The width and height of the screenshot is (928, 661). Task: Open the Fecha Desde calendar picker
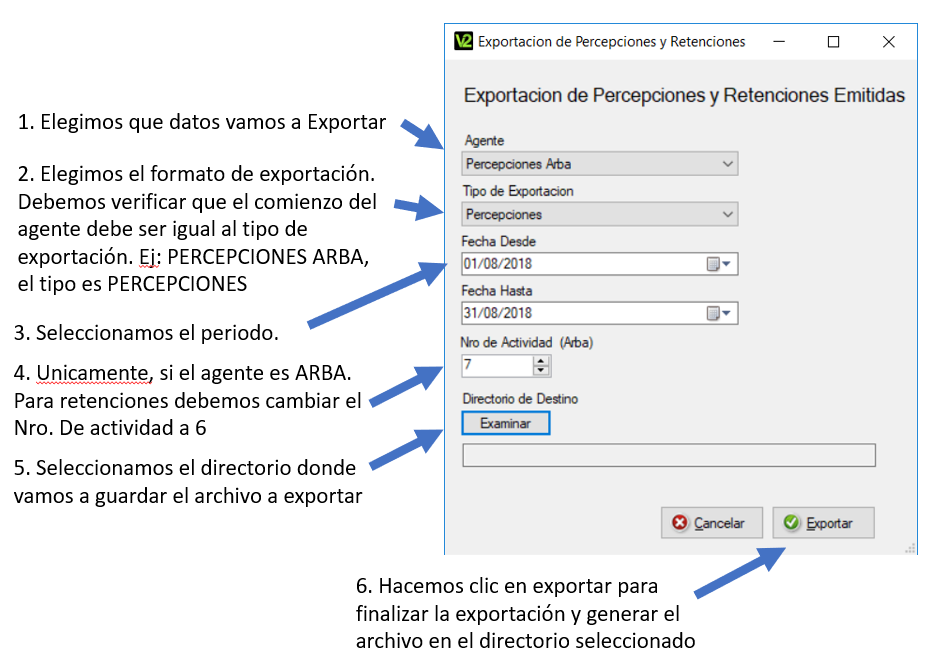[719, 264]
